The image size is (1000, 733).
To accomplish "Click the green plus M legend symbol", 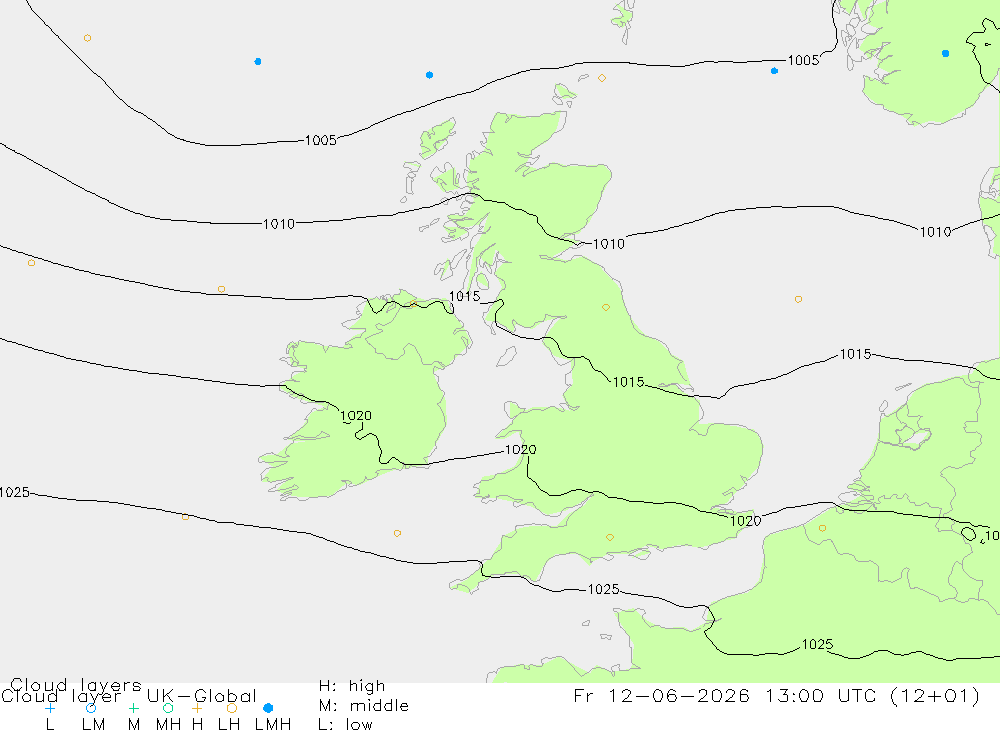I will (133, 708).
